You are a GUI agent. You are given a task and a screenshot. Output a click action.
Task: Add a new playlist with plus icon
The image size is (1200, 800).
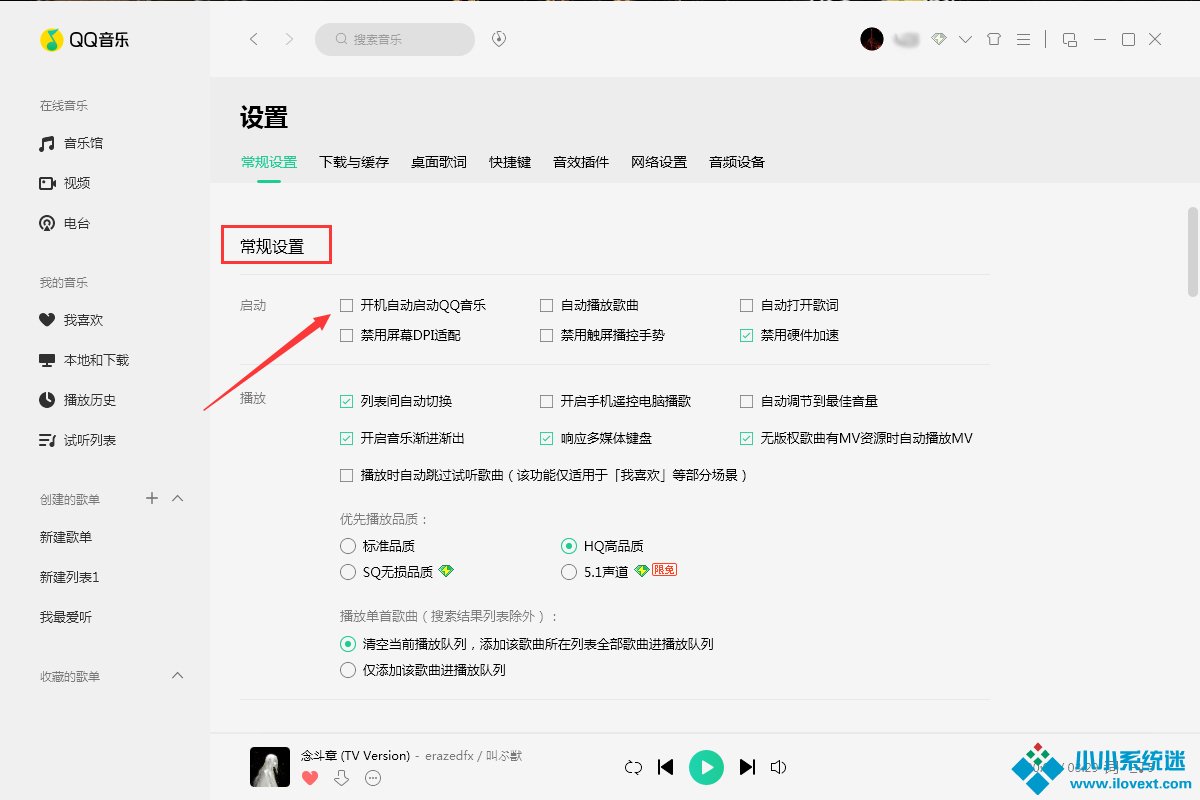point(152,497)
